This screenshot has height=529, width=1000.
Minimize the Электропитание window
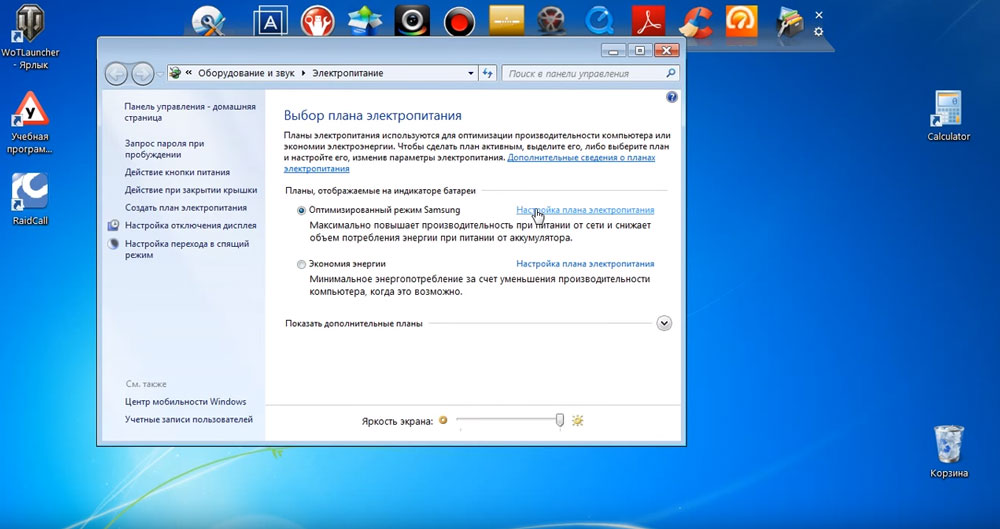click(x=614, y=50)
